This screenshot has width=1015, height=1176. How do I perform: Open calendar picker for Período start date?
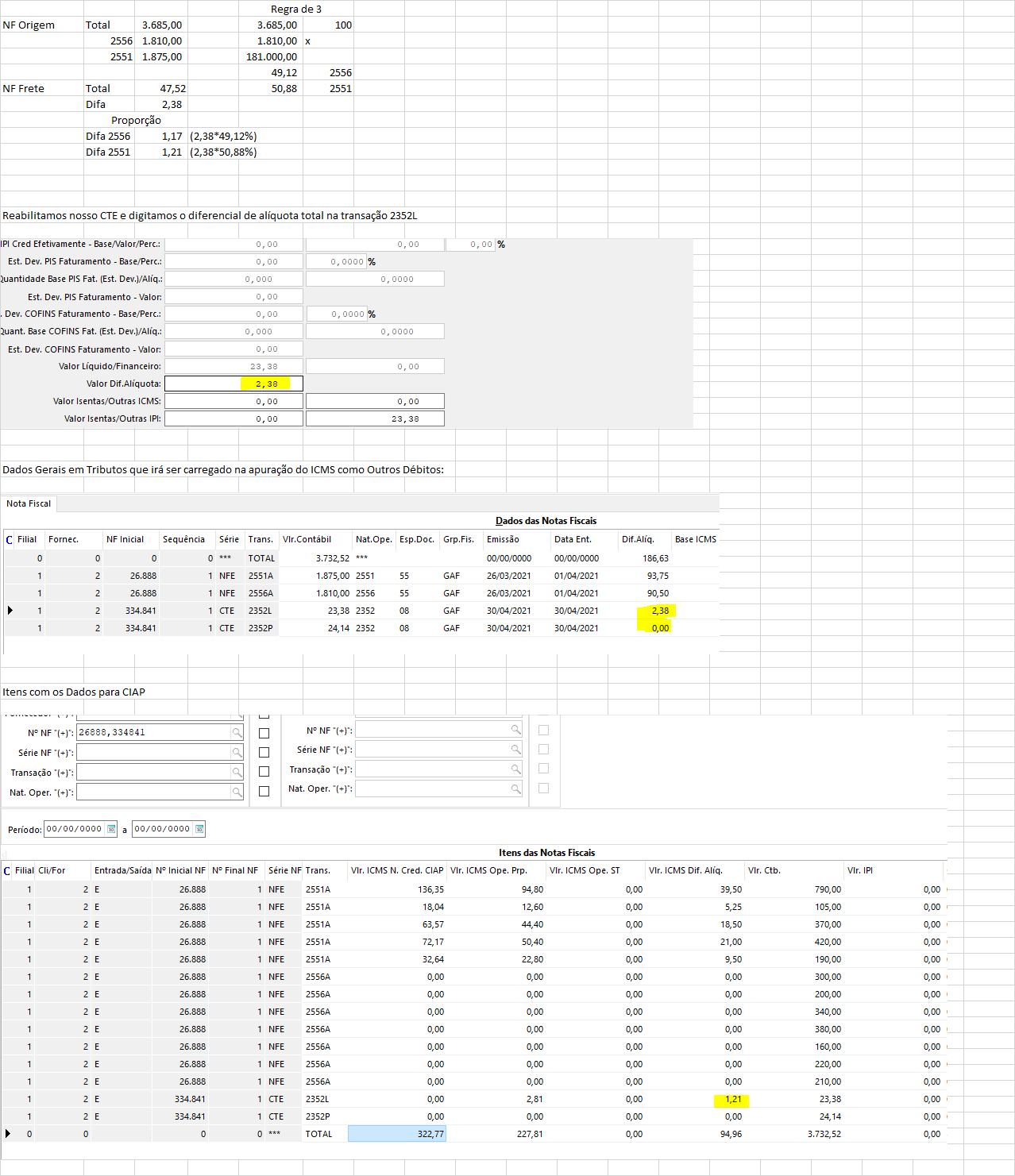111,830
